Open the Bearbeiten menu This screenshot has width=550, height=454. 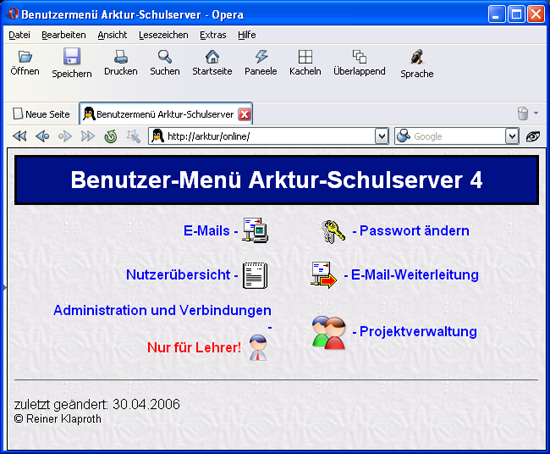[63, 35]
